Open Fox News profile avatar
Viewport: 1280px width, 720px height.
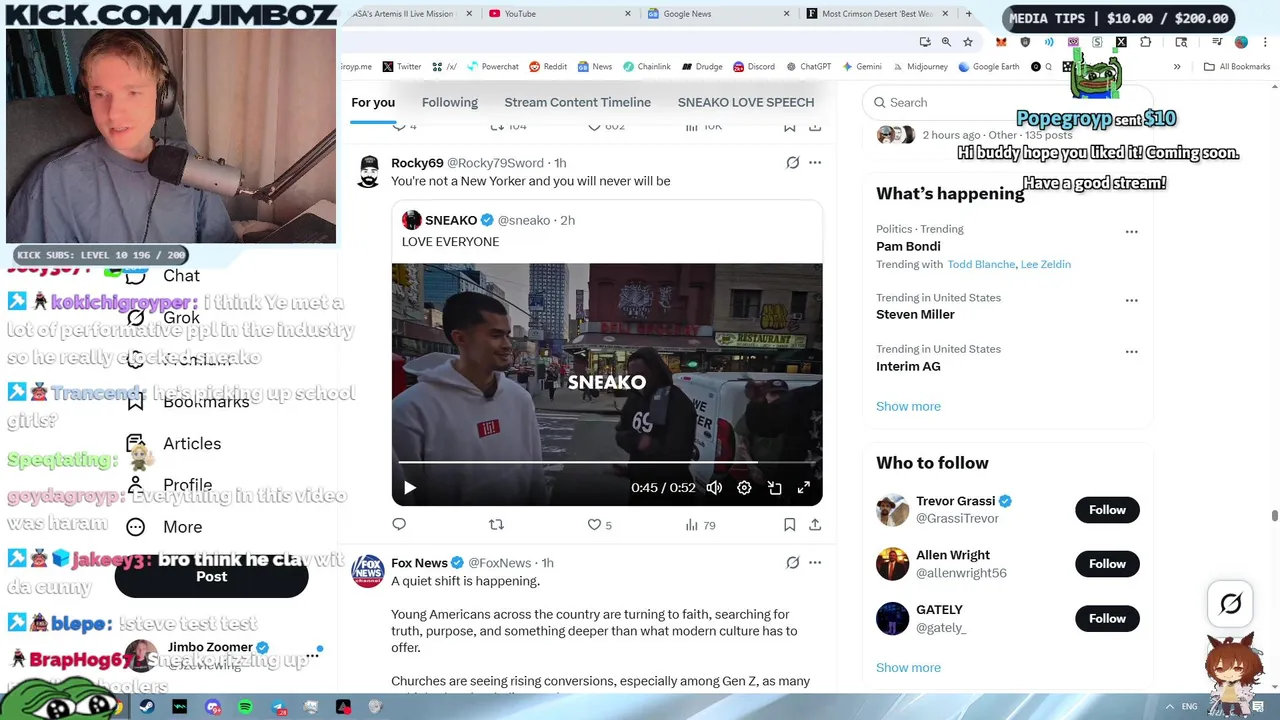[x=368, y=570]
